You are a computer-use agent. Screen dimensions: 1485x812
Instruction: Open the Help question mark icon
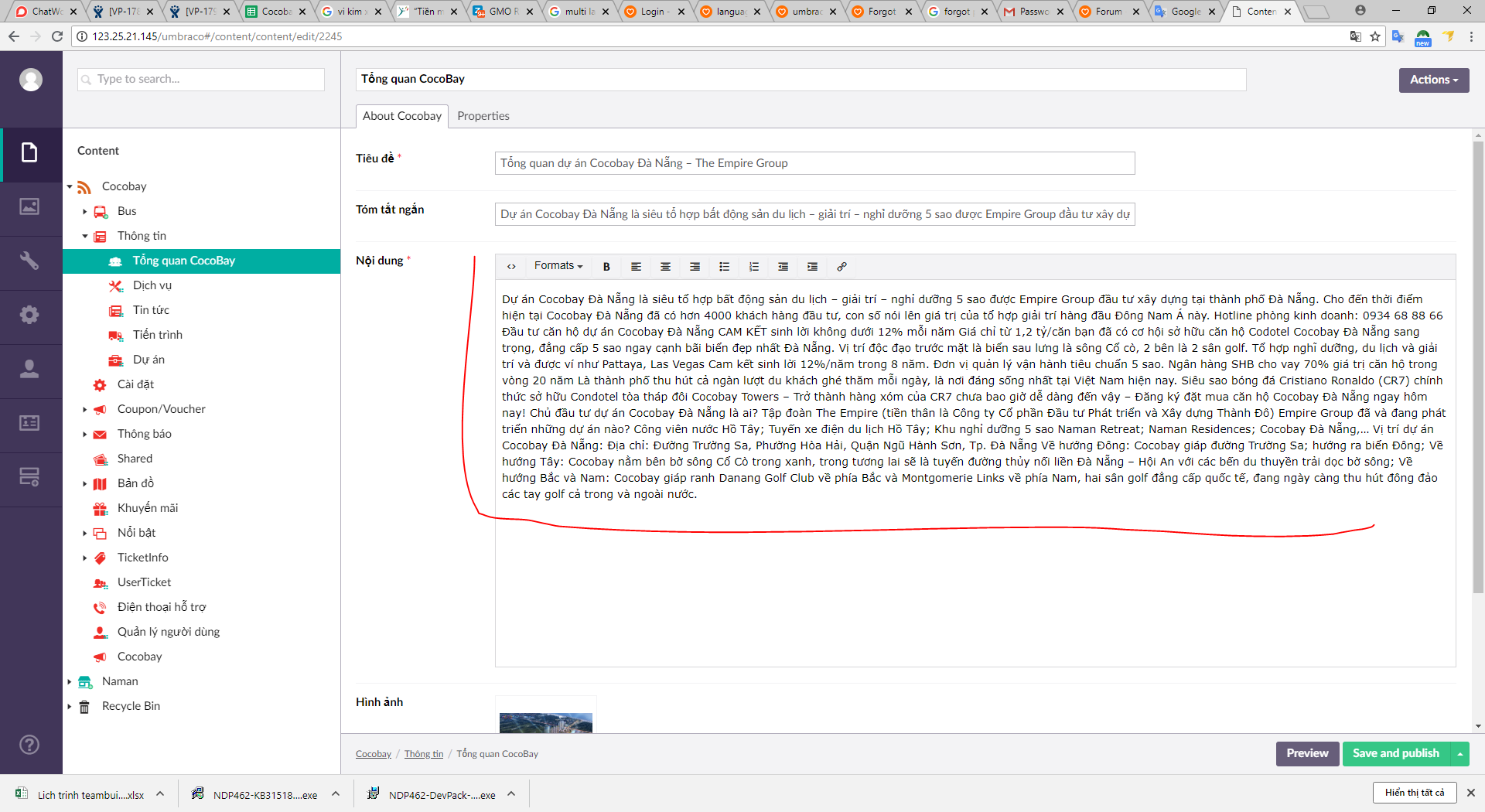[x=29, y=745]
